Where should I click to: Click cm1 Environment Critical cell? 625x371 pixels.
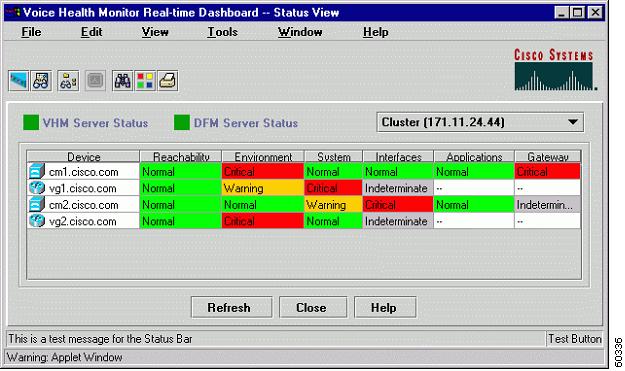(263, 171)
